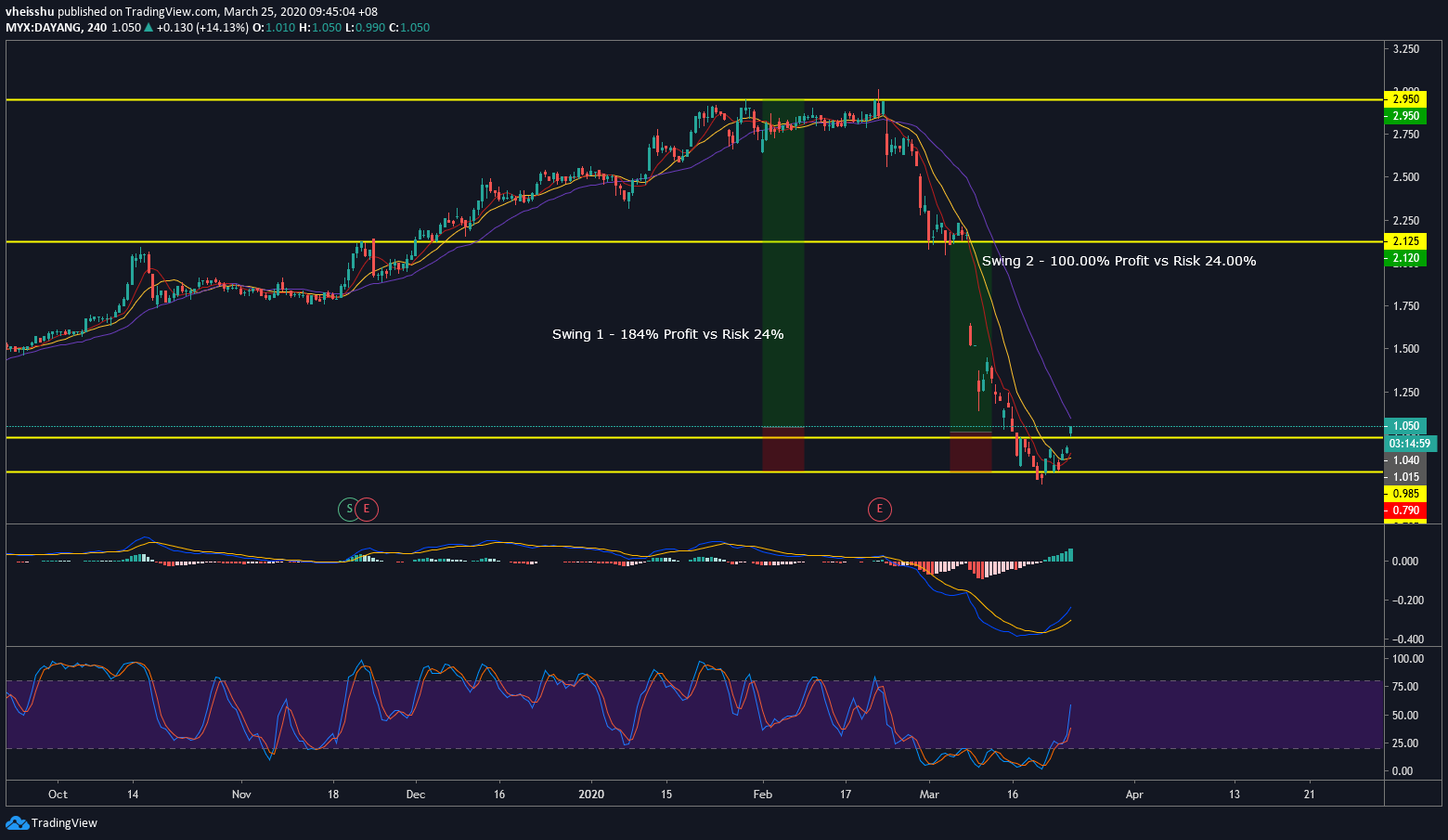Click the 240 timeframe value in the header
1448x840 pixels.
pyautogui.click(x=97, y=28)
